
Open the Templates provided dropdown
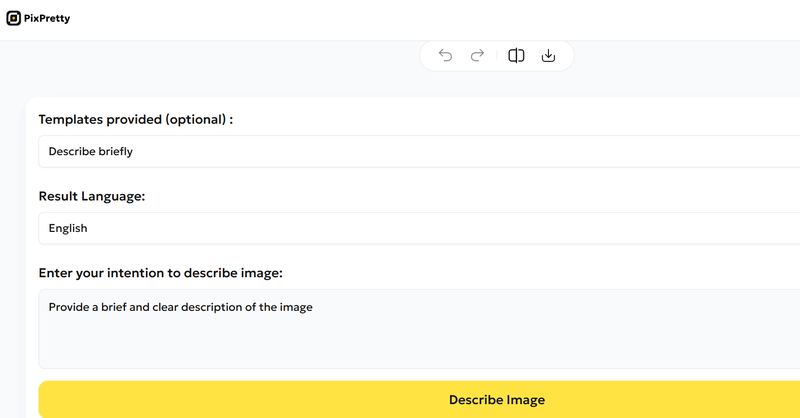tap(420, 152)
